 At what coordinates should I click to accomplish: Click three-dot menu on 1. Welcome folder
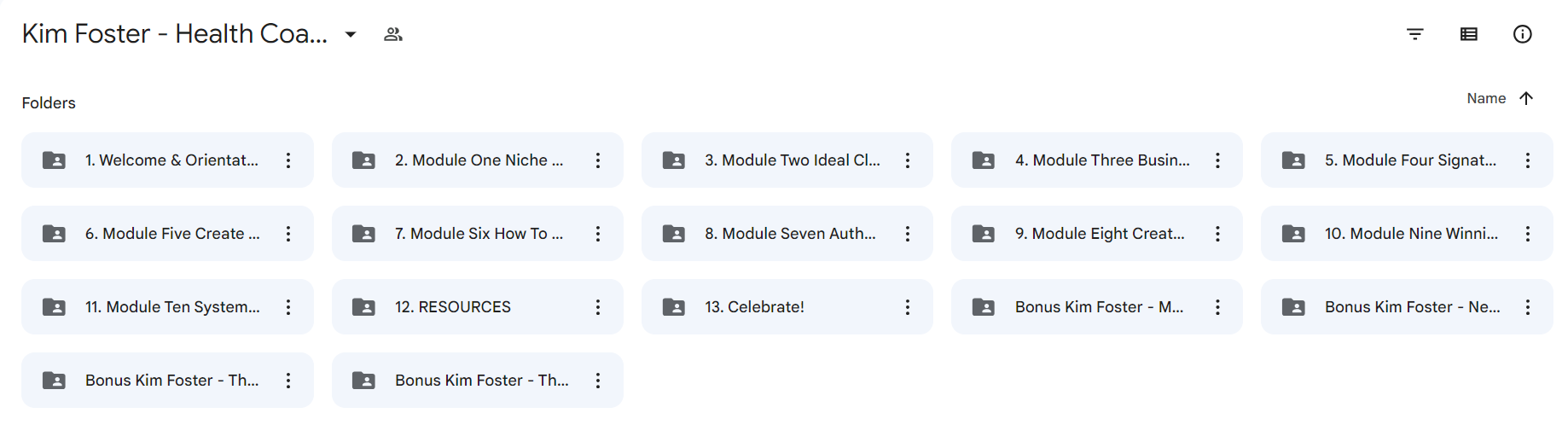click(288, 160)
